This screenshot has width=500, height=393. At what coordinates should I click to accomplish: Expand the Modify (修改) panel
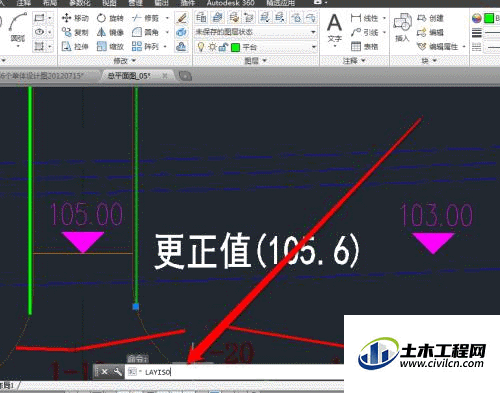(125, 61)
